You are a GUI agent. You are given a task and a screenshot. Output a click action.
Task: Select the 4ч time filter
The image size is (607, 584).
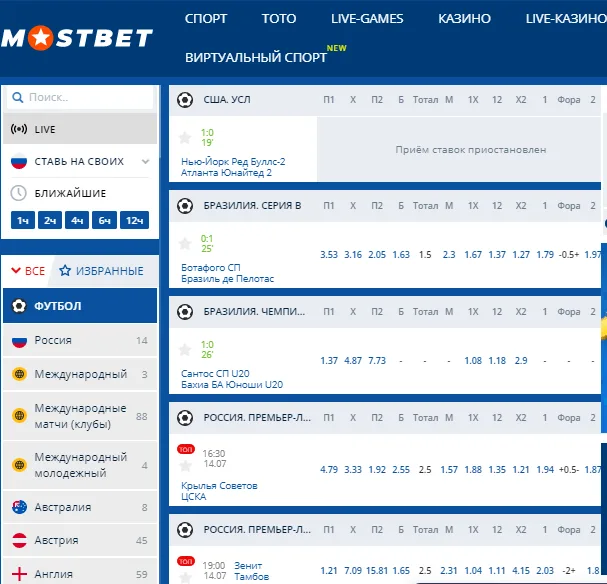pyautogui.click(x=77, y=221)
